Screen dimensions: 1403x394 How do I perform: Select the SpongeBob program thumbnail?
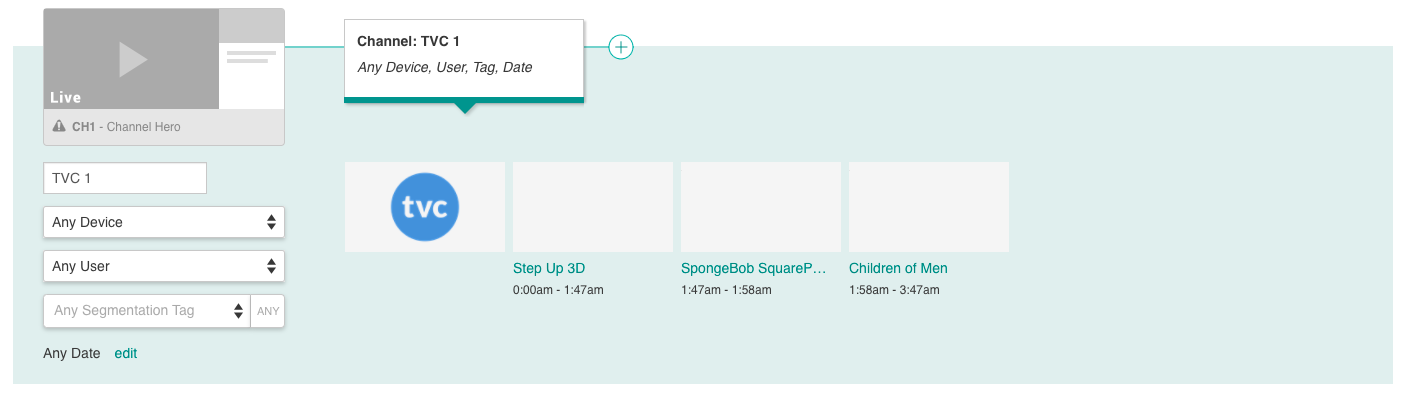(761, 207)
